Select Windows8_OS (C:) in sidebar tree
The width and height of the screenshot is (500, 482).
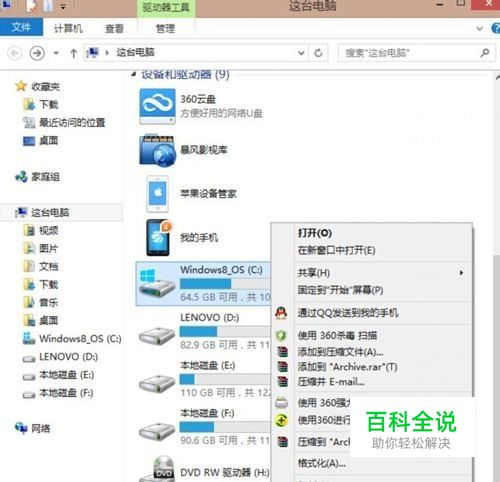tap(72, 339)
